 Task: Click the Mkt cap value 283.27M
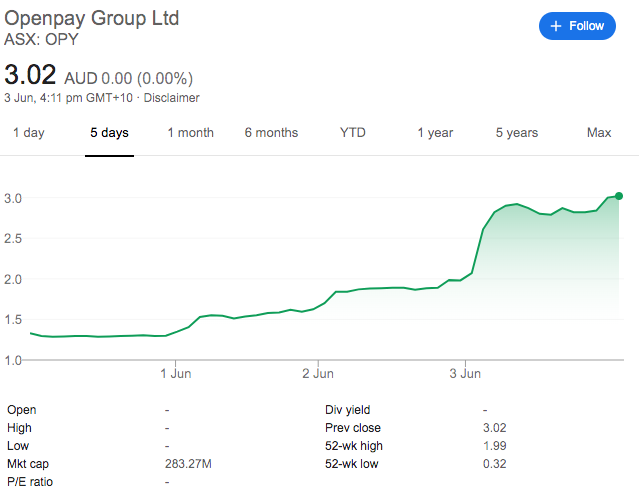point(187,463)
